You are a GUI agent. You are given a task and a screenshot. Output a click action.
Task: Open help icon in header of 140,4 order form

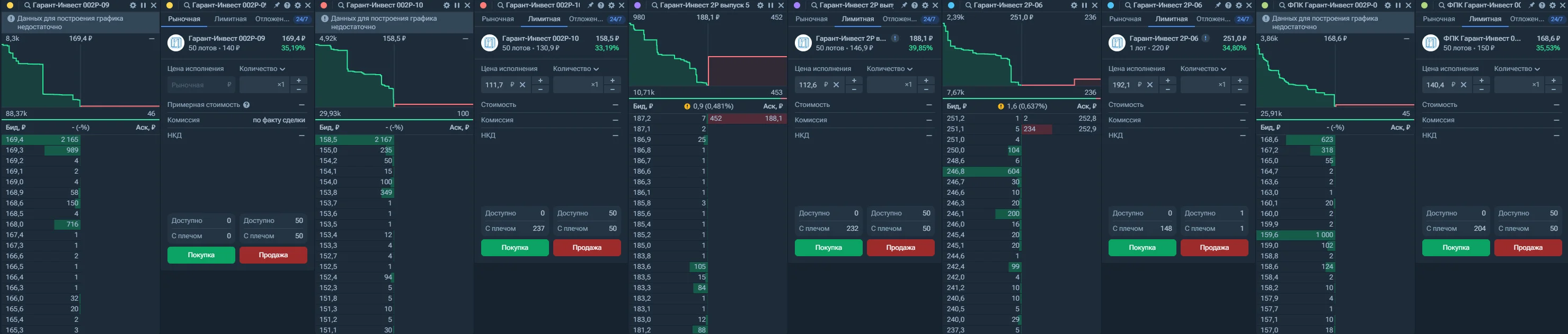click(1542, 5)
